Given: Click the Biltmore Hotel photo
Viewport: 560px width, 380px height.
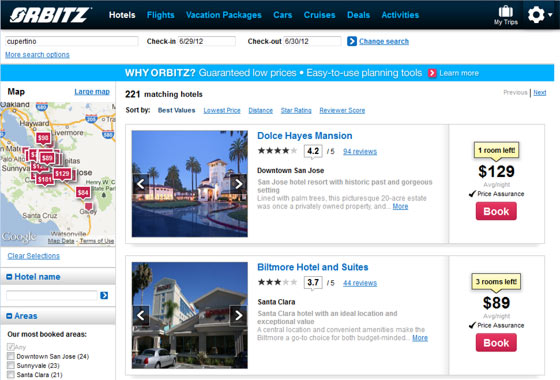Looking at the screenshot, I should tap(190, 315).
